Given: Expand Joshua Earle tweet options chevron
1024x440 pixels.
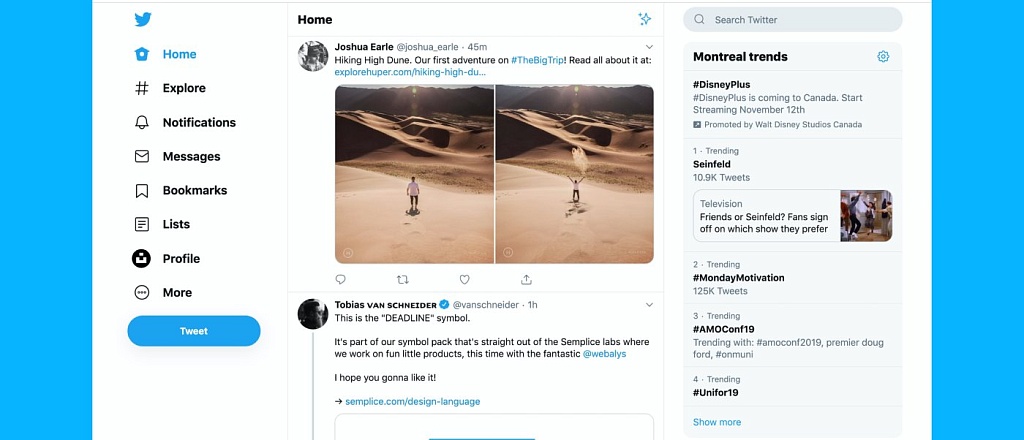Looking at the screenshot, I should pyautogui.click(x=649, y=47).
